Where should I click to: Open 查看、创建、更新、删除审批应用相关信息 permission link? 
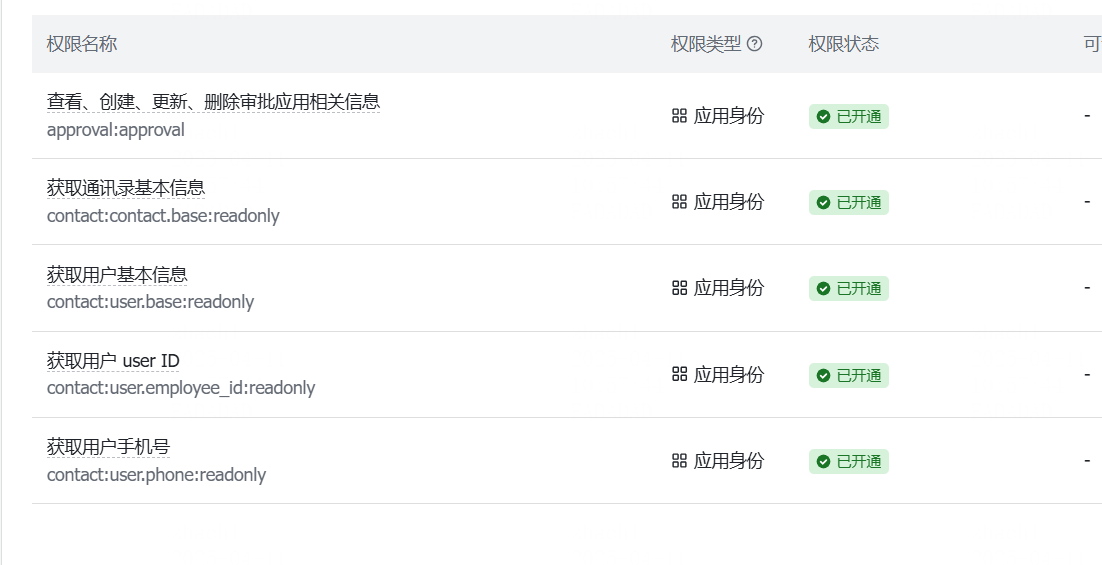(x=213, y=102)
